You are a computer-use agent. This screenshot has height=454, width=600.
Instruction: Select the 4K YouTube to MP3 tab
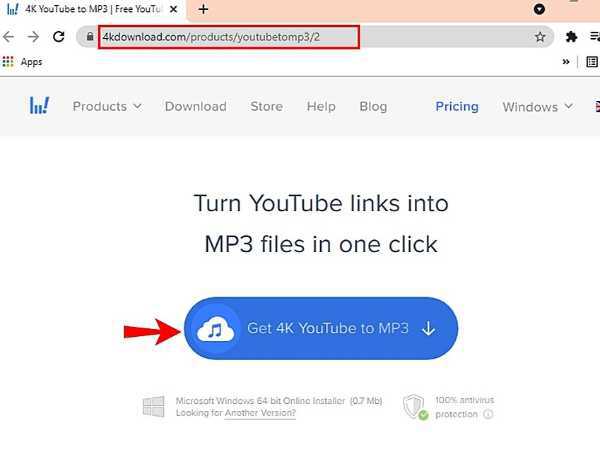[x=90, y=9]
